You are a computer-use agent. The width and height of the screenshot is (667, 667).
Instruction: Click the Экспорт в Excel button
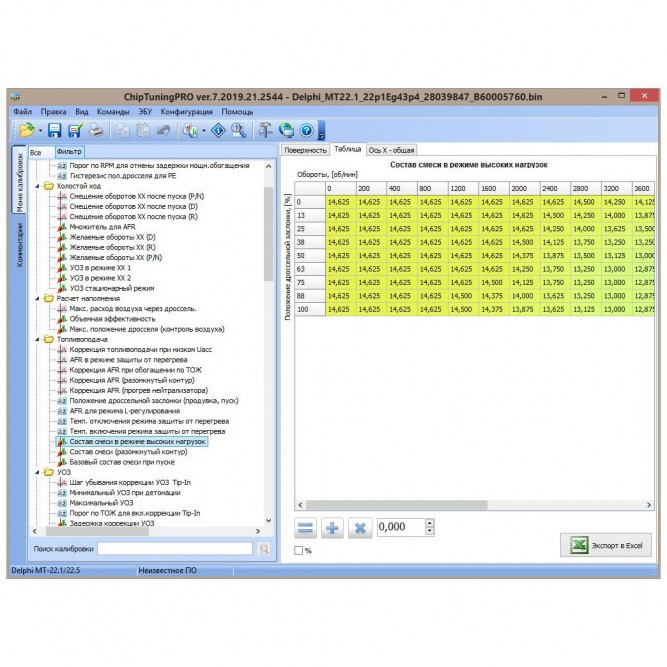(605, 545)
